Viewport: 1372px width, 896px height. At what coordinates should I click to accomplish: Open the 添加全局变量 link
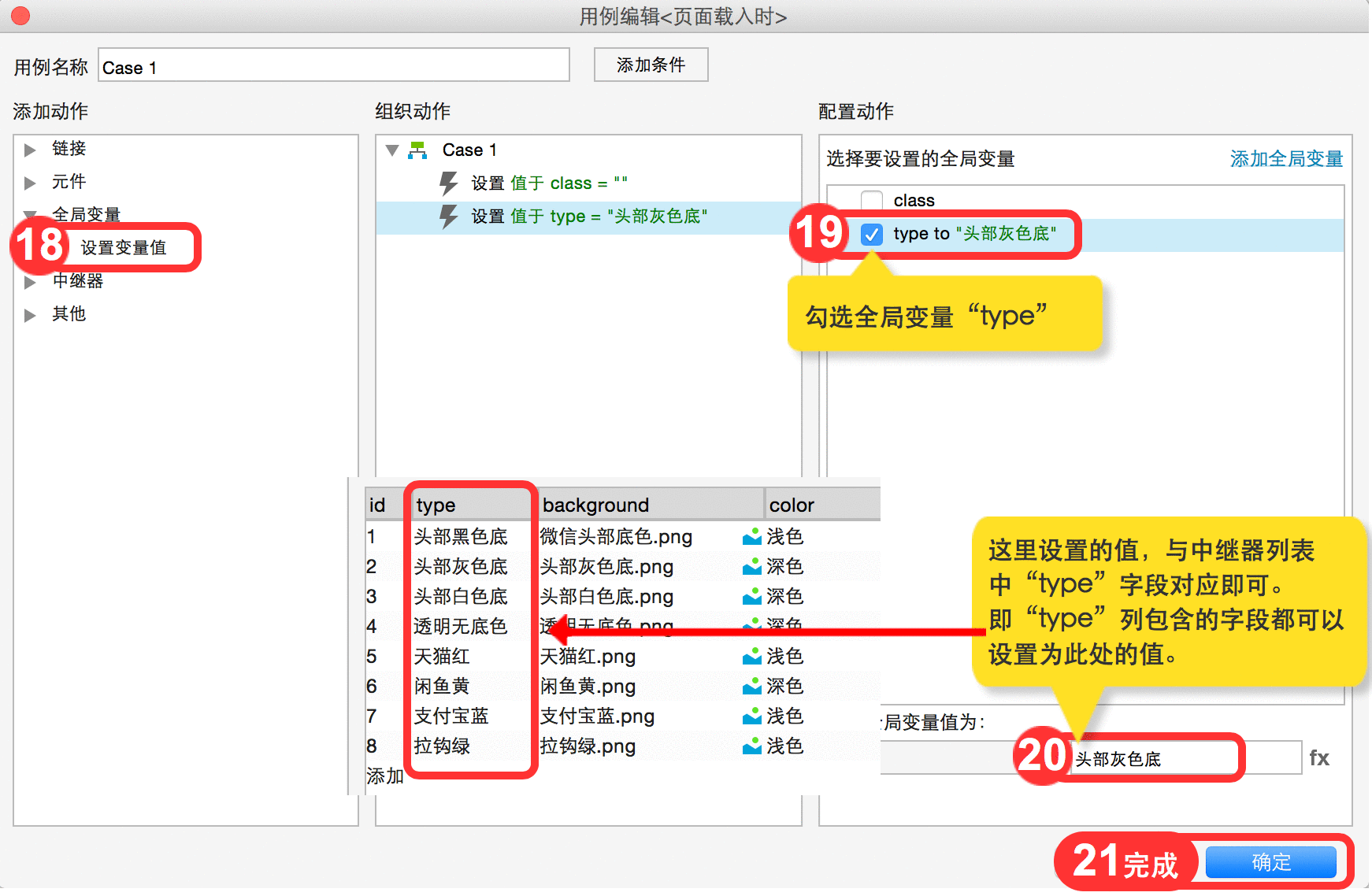pos(1286,158)
